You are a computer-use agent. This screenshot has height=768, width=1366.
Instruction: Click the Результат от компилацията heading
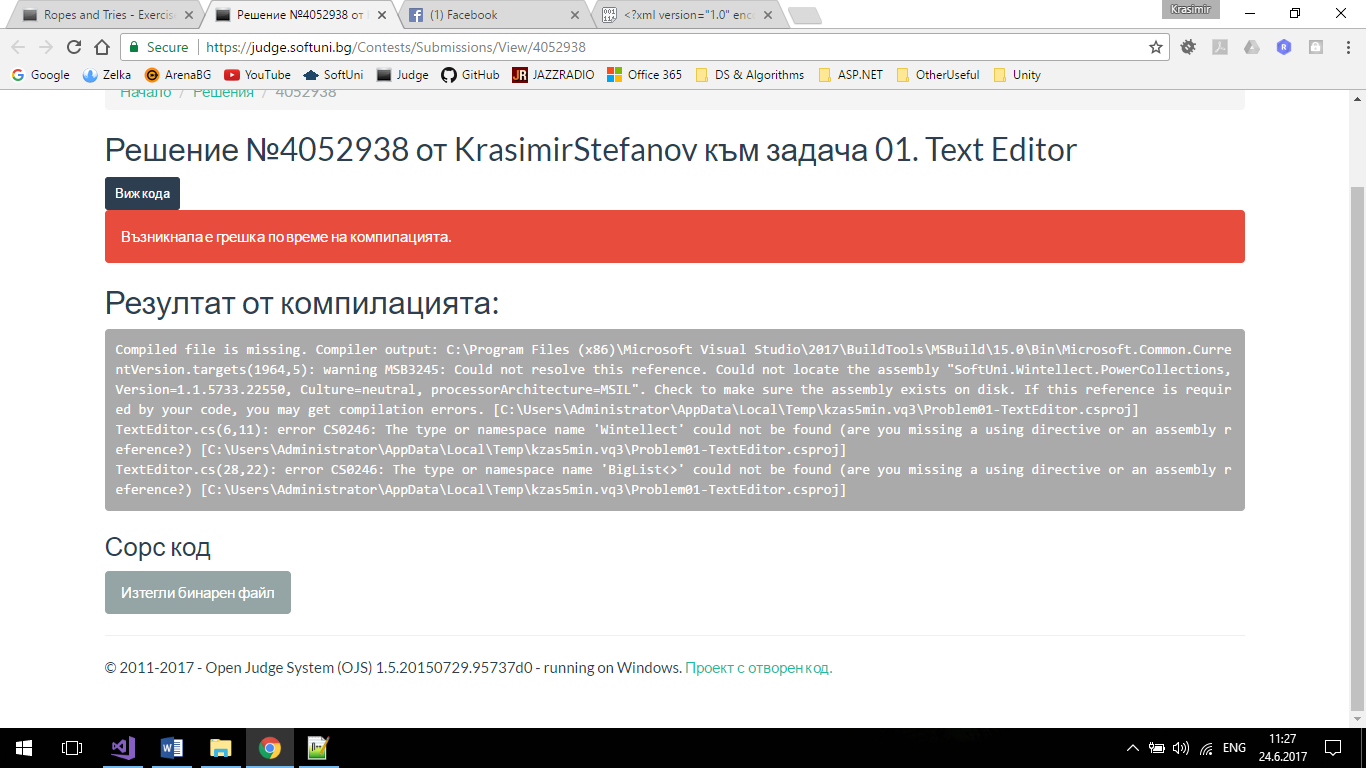pos(302,304)
